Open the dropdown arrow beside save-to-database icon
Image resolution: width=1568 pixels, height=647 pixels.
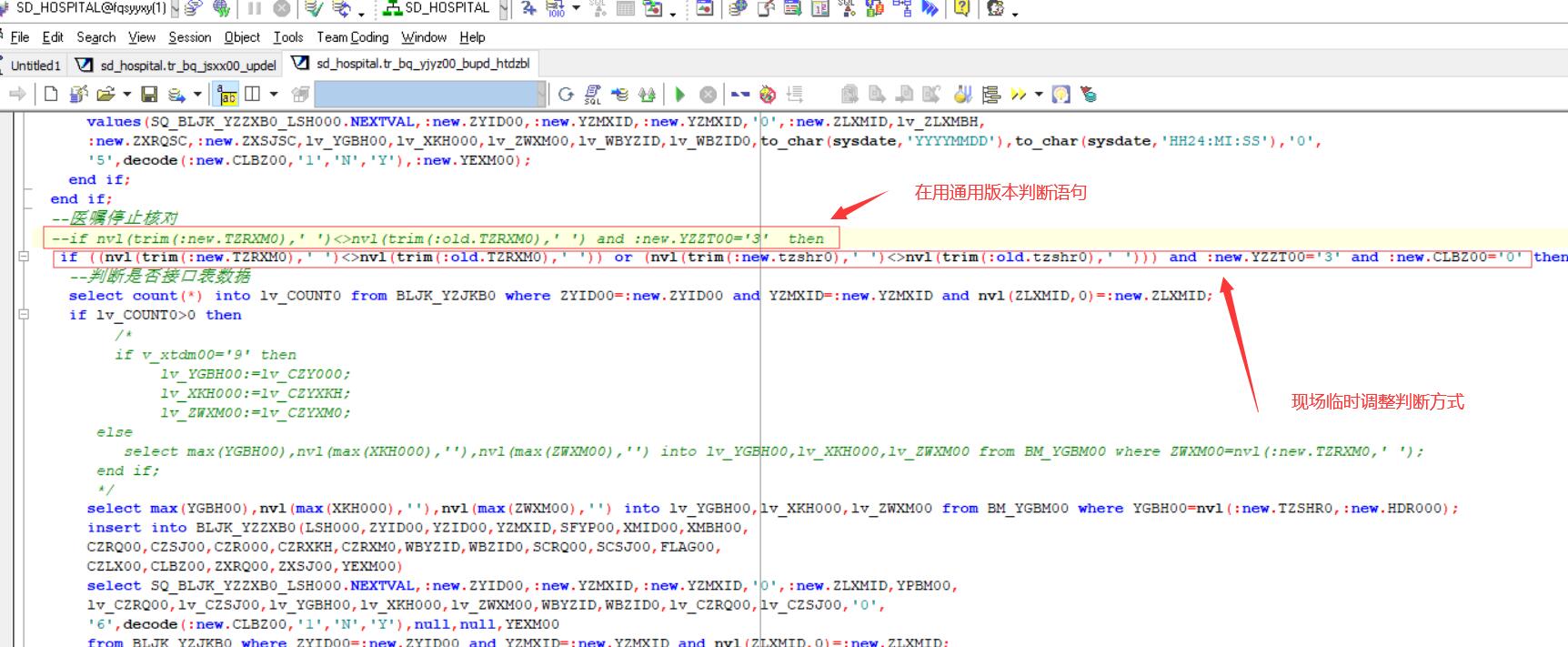[196, 94]
